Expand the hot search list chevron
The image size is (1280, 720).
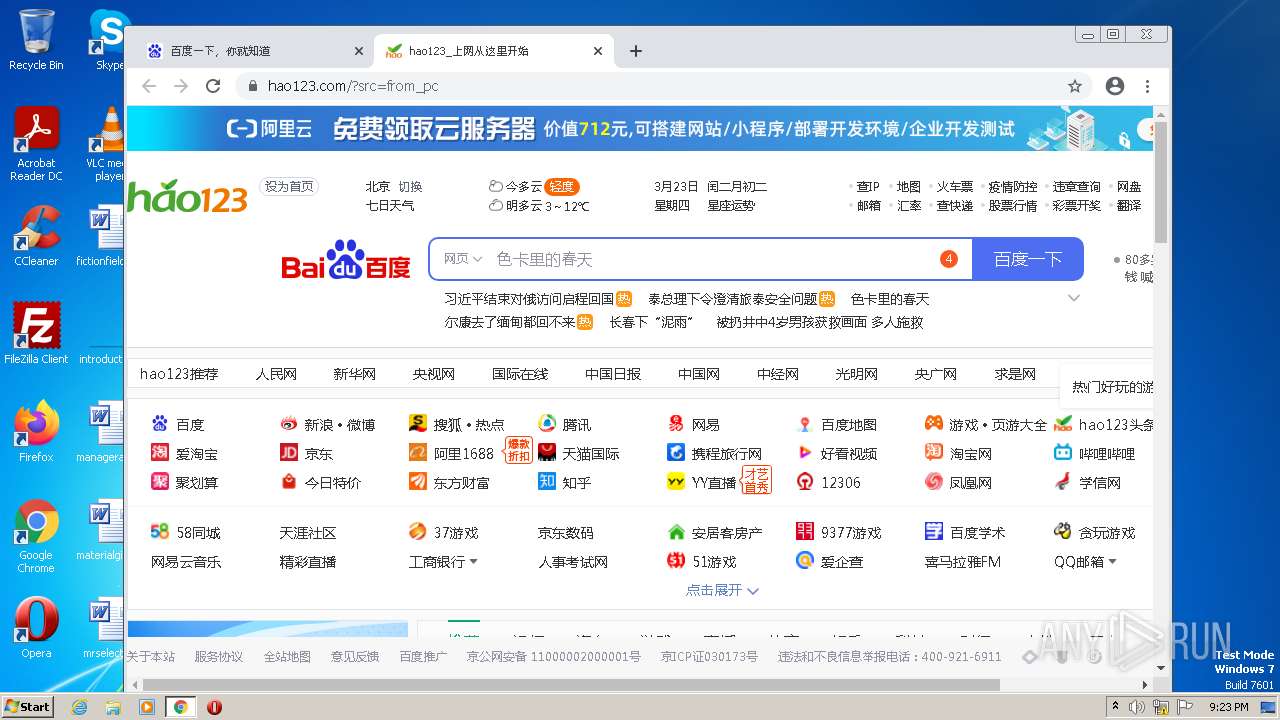(x=1074, y=298)
